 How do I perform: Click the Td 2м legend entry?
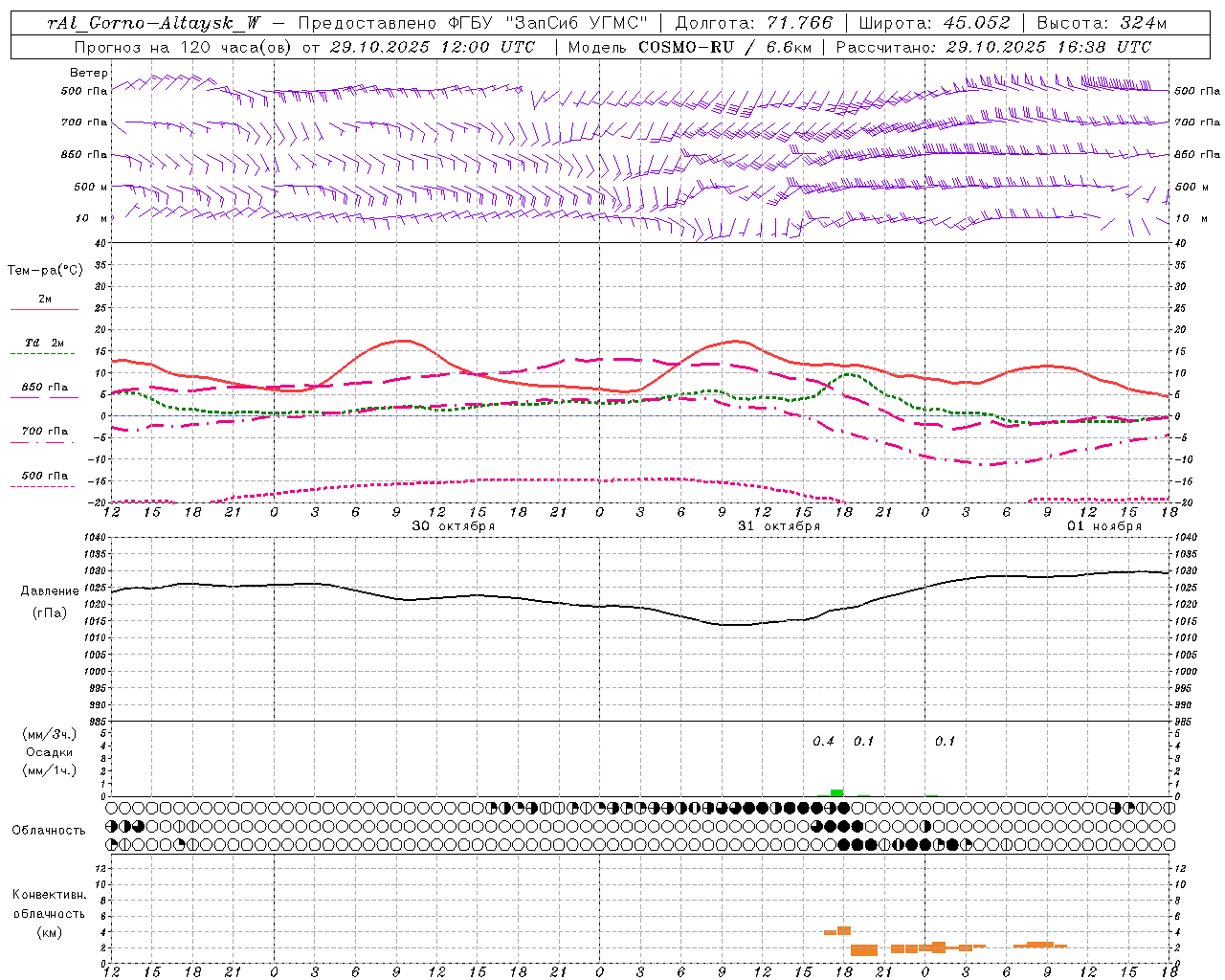tap(44, 343)
